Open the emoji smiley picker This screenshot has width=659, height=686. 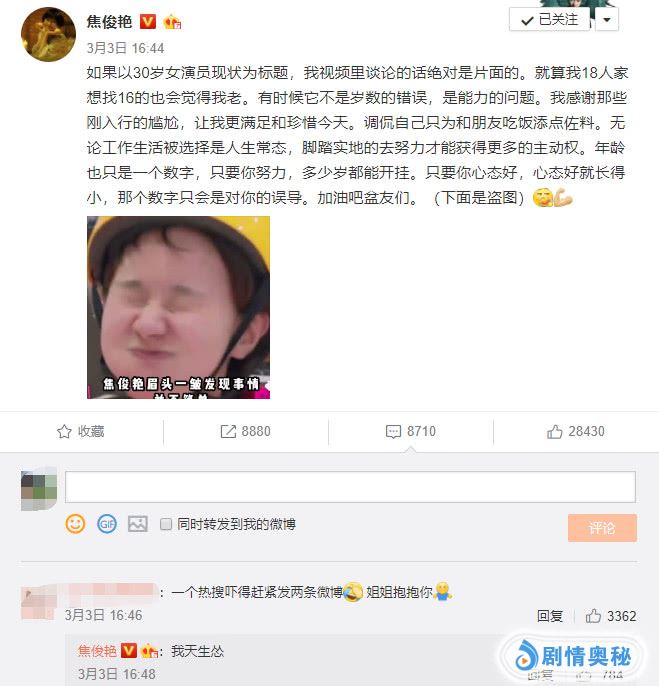75,524
